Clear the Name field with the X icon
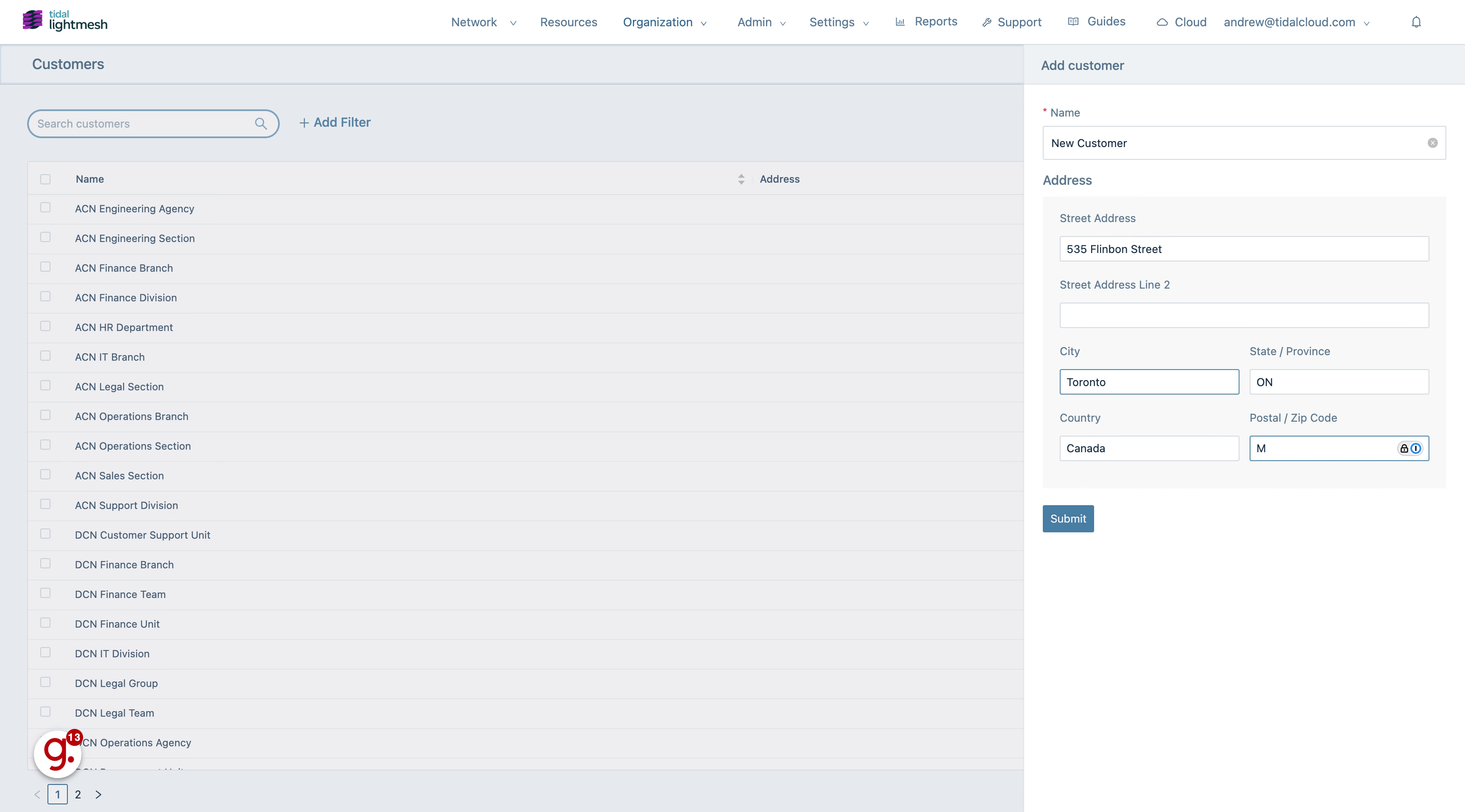1465x812 pixels. point(1433,143)
